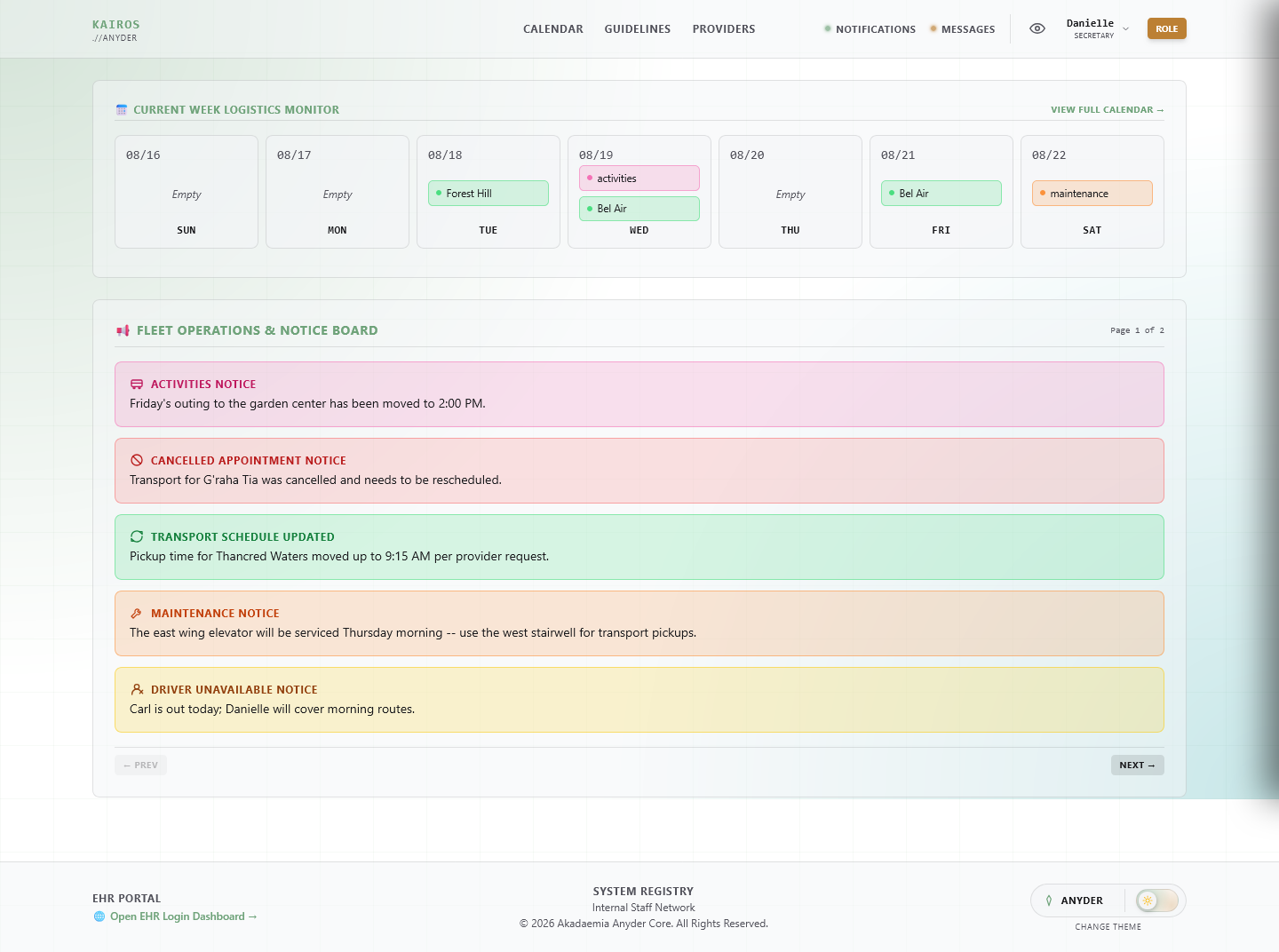Image resolution: width=1279 pixels, height=952 pixels.
Task: Click the orange ROLE button
Action: pos(1166,28)
